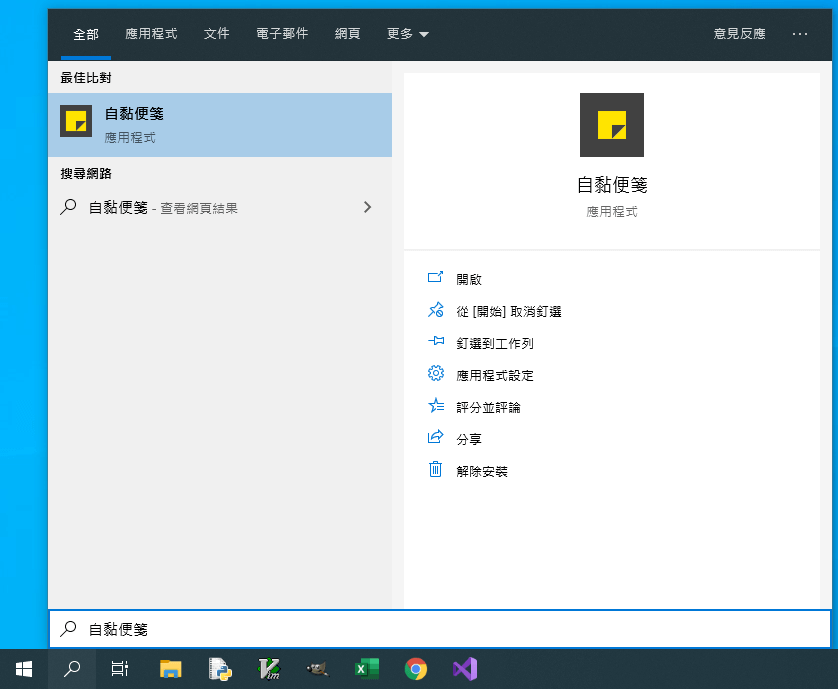Launch Visual Studio from the taskbar
The width and height of the screenshot is (838, 689).
click(x=465, y=669)
